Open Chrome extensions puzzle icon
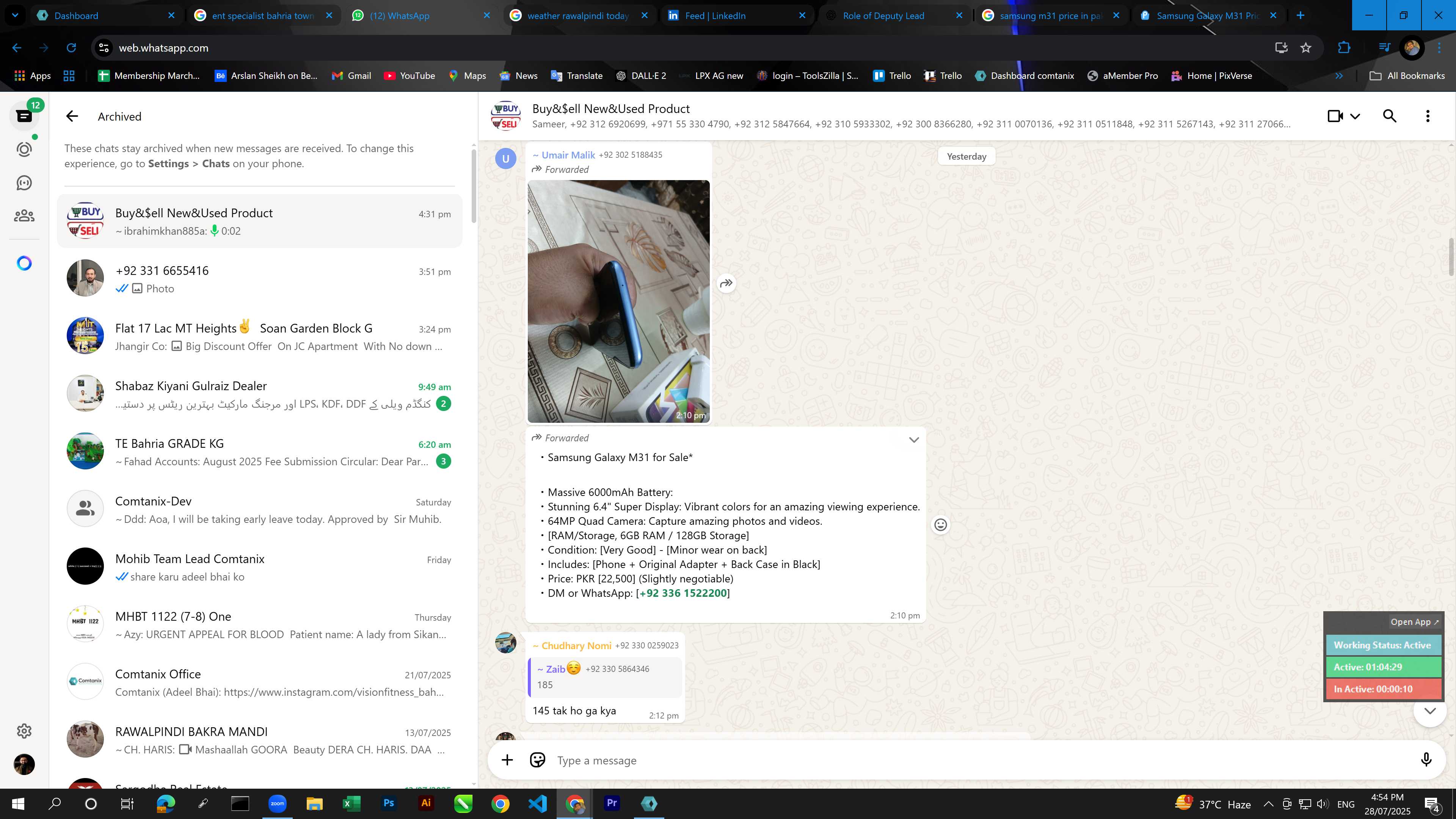 pyautogui.click(x=1343, y=48)
